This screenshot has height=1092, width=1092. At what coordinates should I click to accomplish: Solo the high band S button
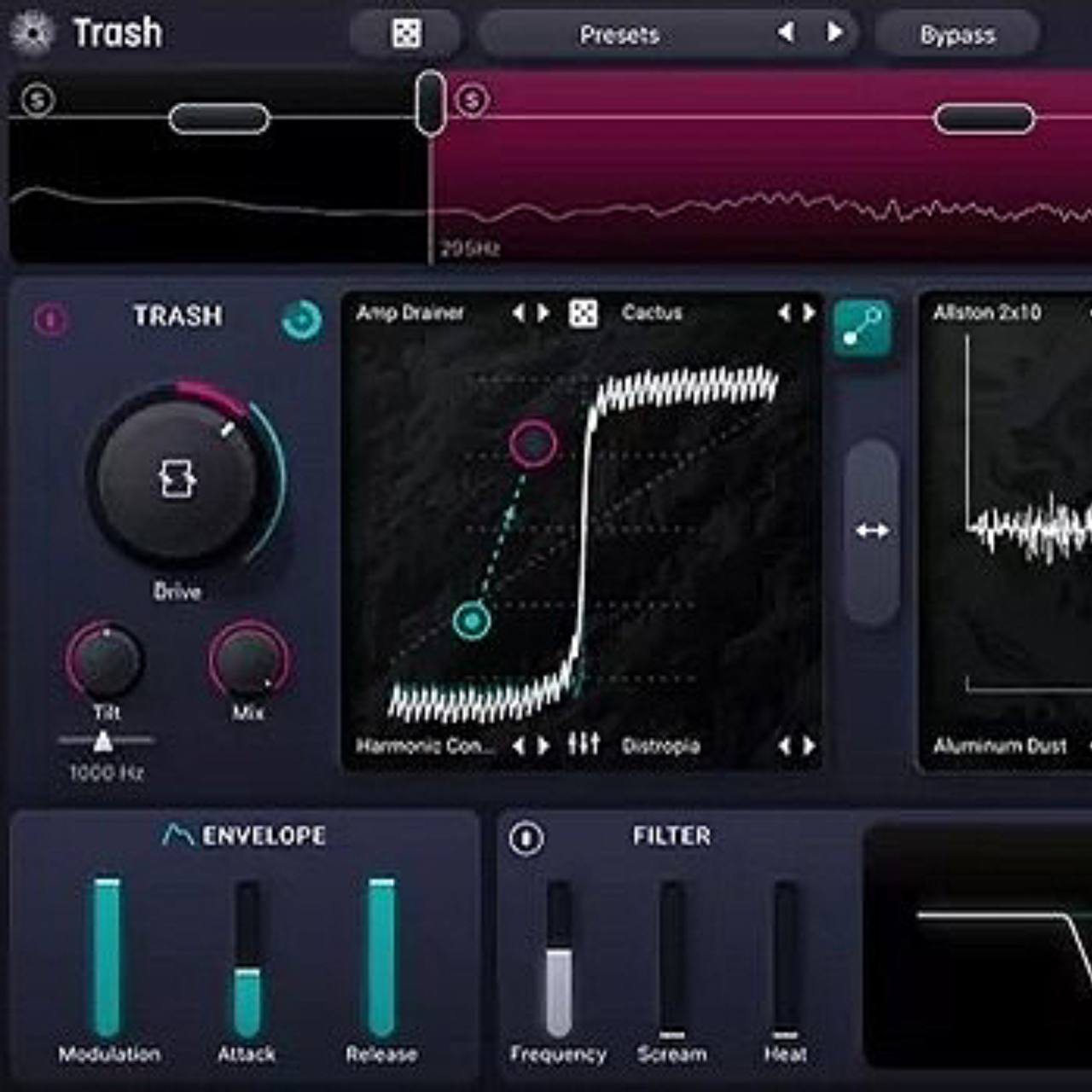click(472, 101)
